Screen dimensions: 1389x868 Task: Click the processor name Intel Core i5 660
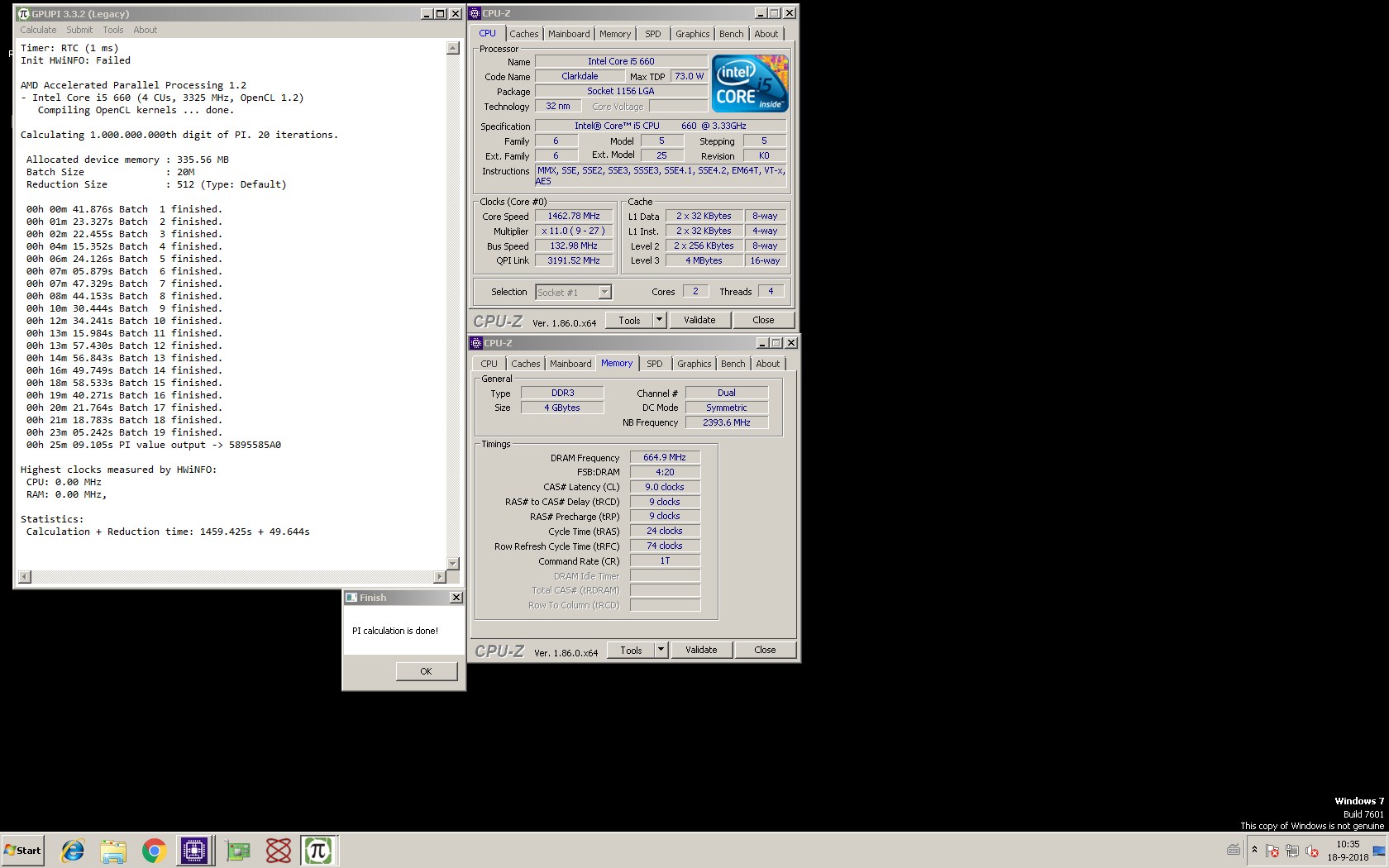pos(621,61)
